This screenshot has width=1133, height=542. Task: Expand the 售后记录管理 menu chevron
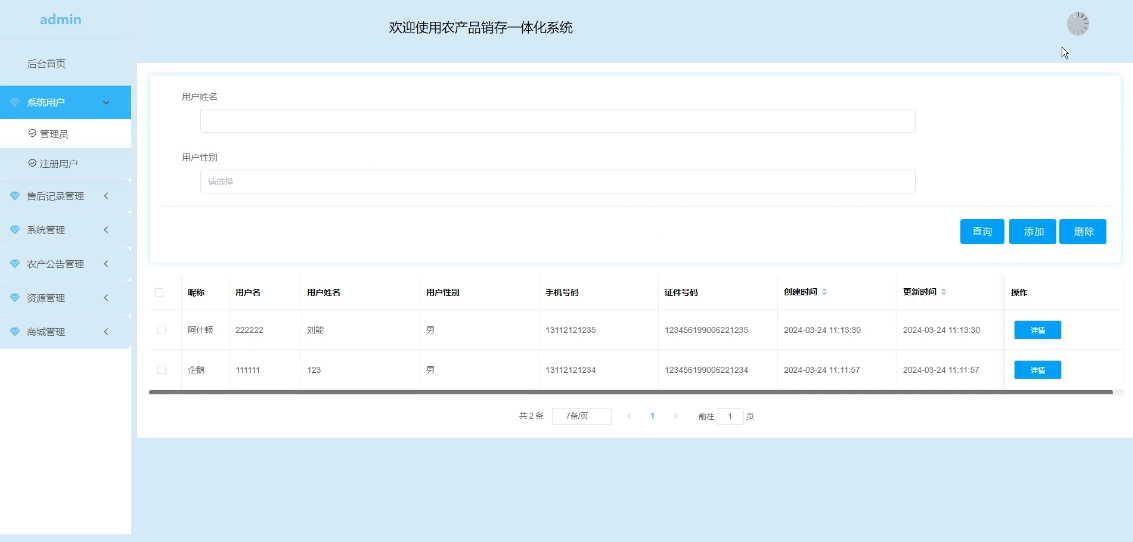106,196
